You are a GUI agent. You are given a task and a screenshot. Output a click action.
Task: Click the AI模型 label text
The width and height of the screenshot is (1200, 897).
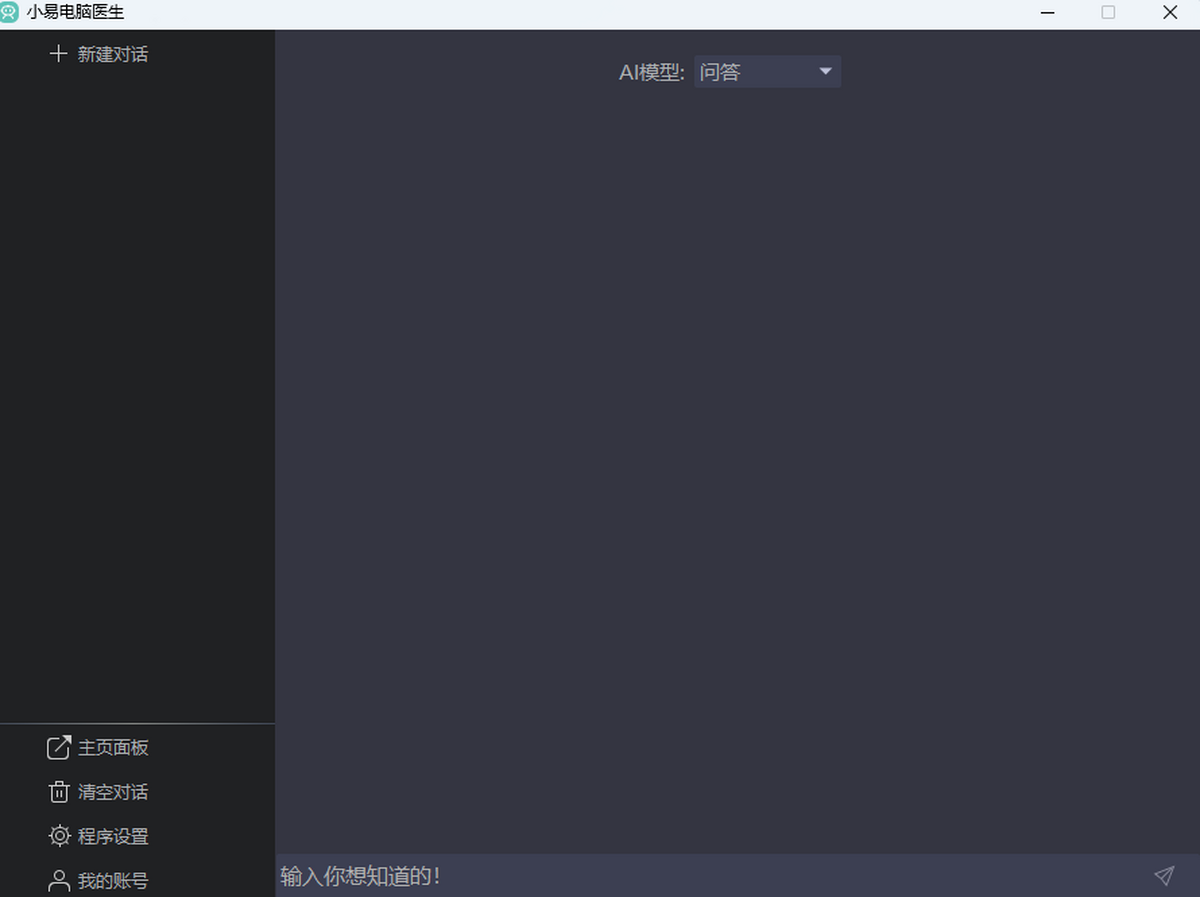pyautogui.click(x=651, y=72)
